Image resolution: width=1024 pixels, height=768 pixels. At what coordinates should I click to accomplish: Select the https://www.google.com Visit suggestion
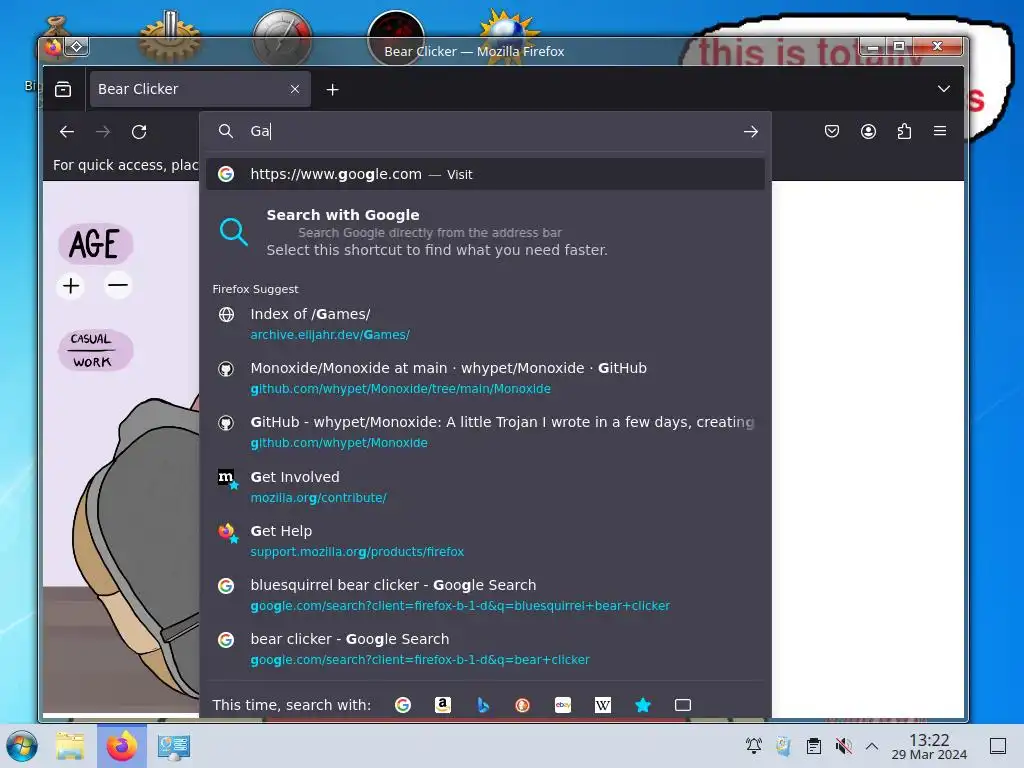485,174
